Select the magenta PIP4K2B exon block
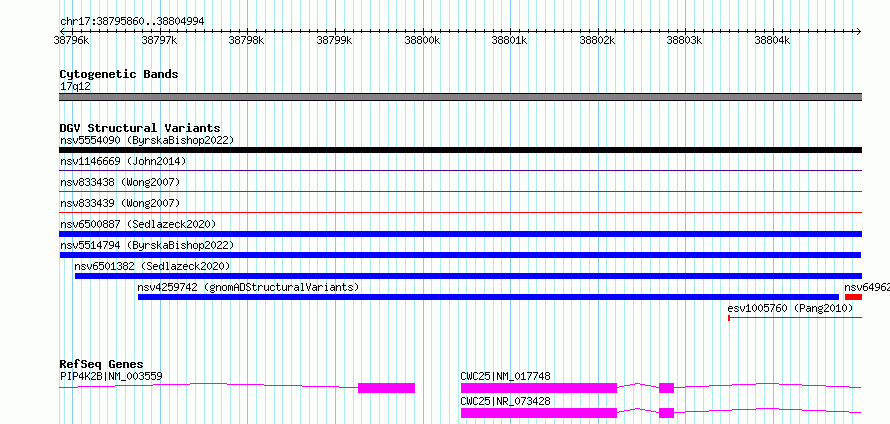890x424 pixels. pyautogui.click(x=387, y=388)
